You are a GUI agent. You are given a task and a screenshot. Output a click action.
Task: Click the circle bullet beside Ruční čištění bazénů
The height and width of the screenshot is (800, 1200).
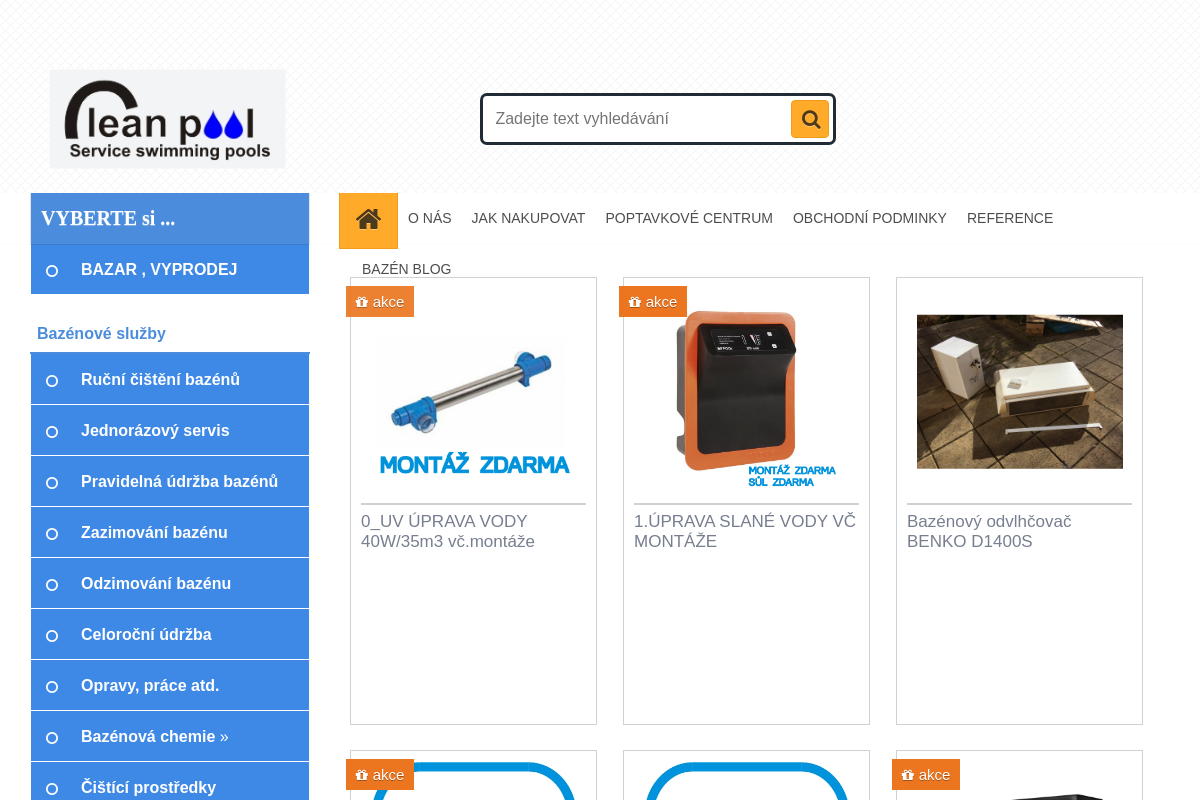52,381
